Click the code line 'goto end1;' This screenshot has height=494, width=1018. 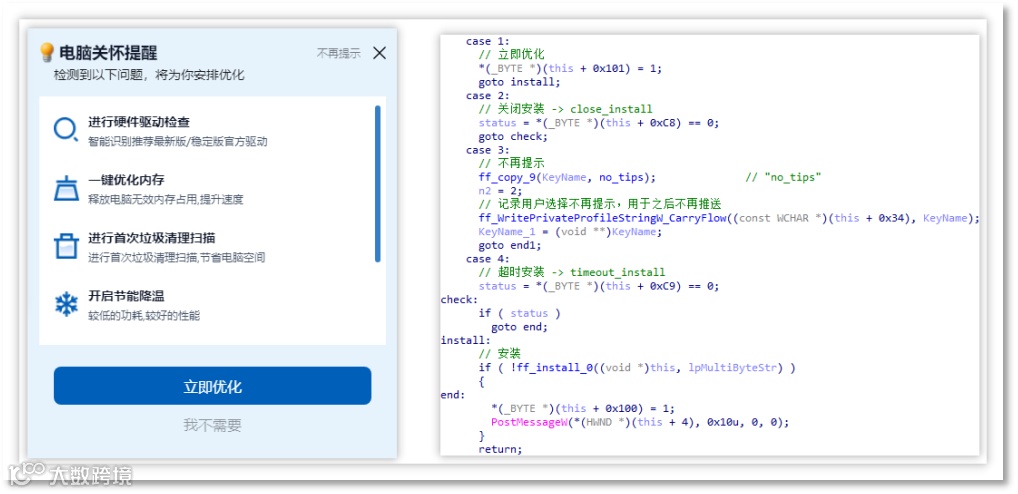pos(510,245)
